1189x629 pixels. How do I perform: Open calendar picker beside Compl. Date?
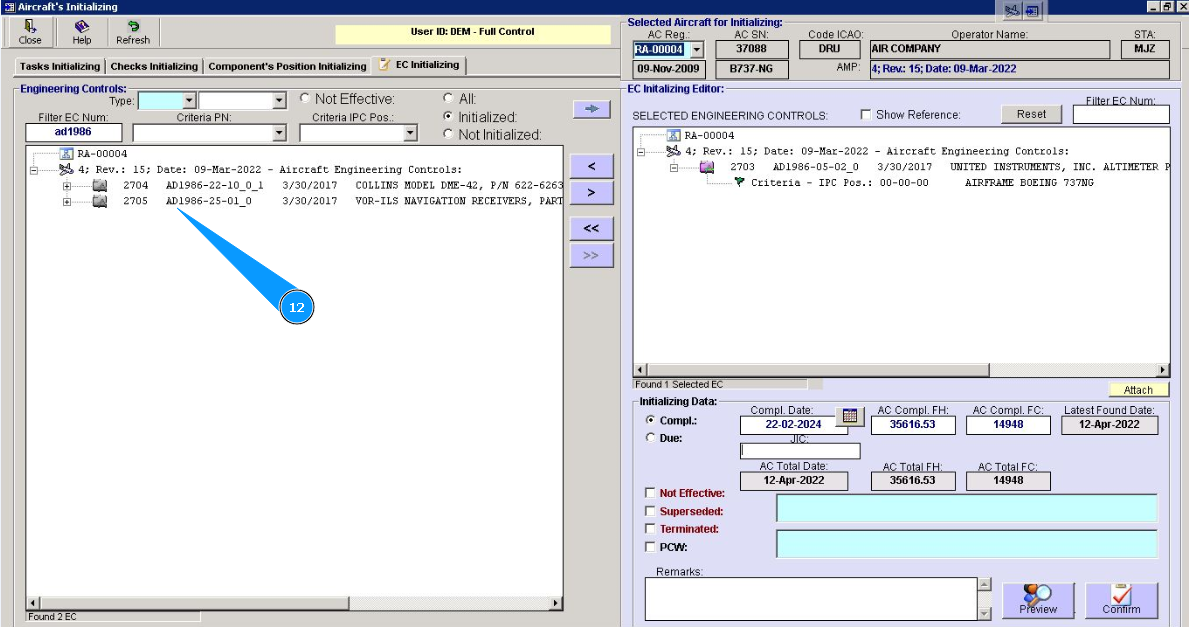tap(849, 417)
